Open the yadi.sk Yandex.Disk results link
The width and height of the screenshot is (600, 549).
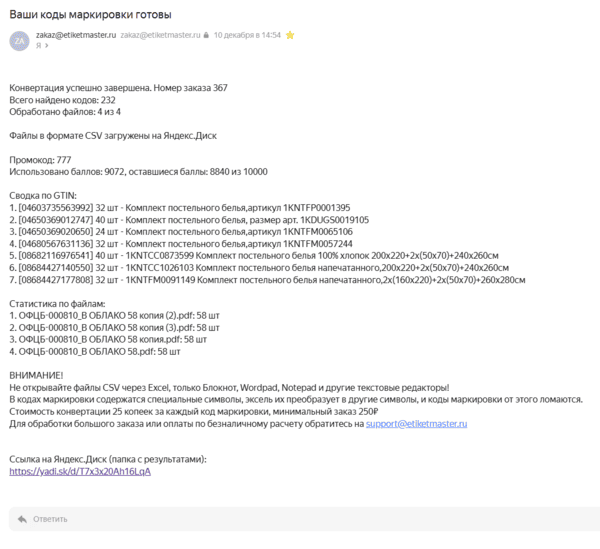[x=80, y=470]
